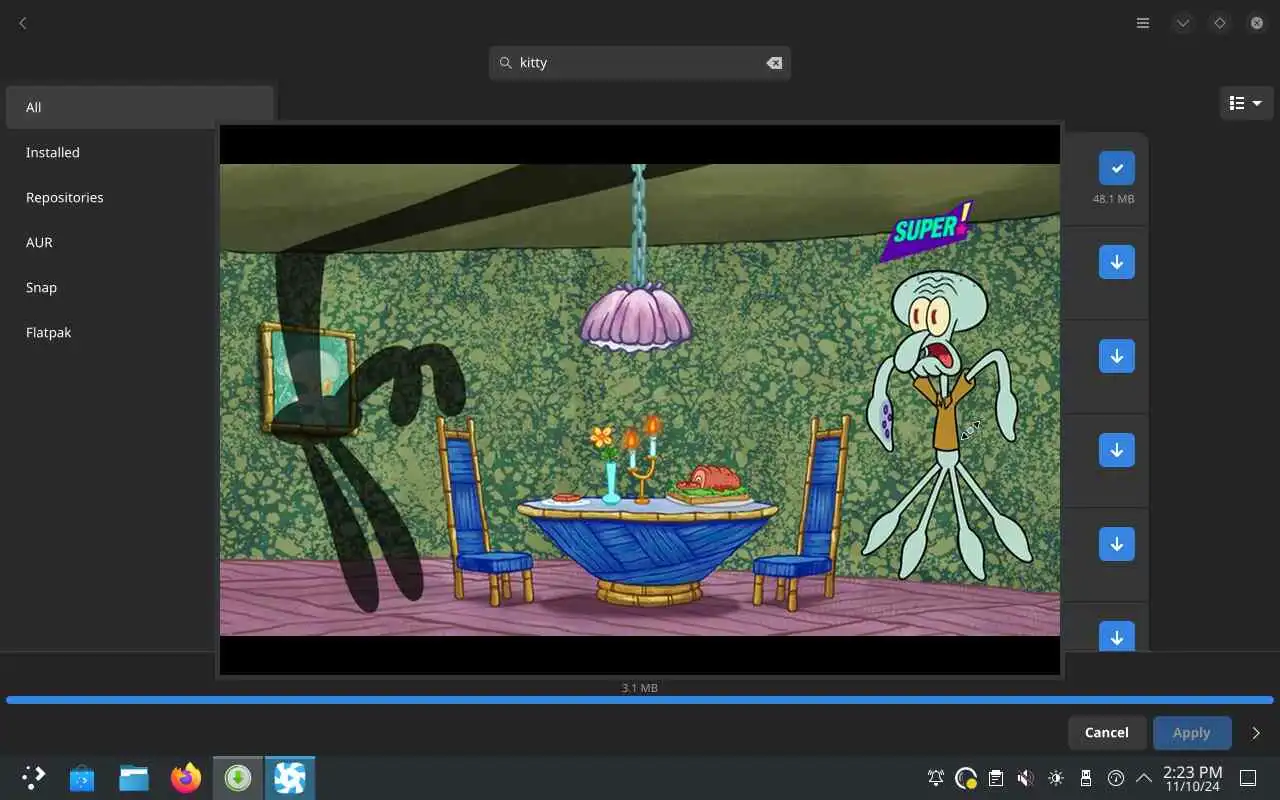Screen dimensions: 1280x800
Task: Select the Installed category
Action: (x=140, y=152)
